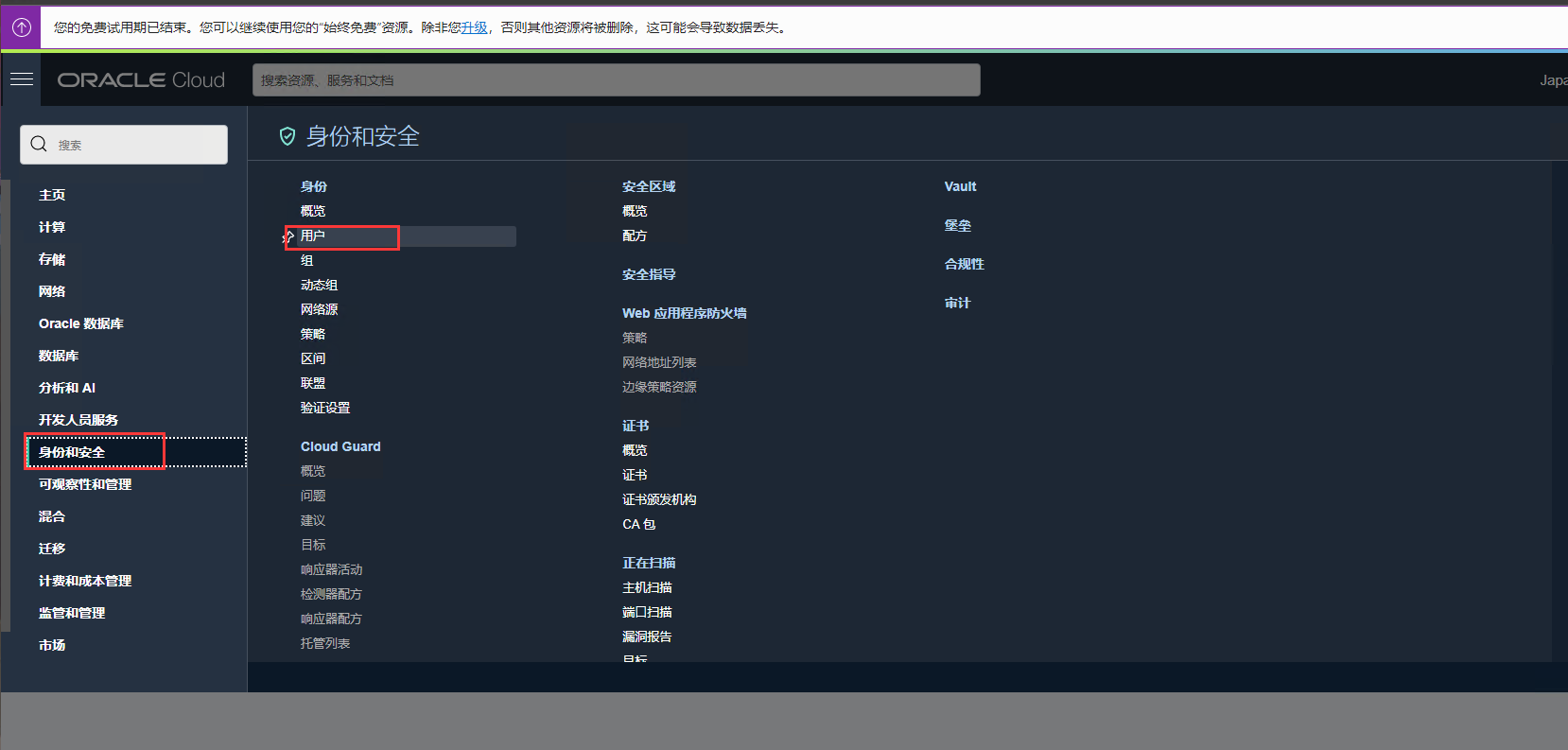This screenshot has width=1568, height=750.
Task: Open 可观察性和管理 category
Action: point(85,484)
